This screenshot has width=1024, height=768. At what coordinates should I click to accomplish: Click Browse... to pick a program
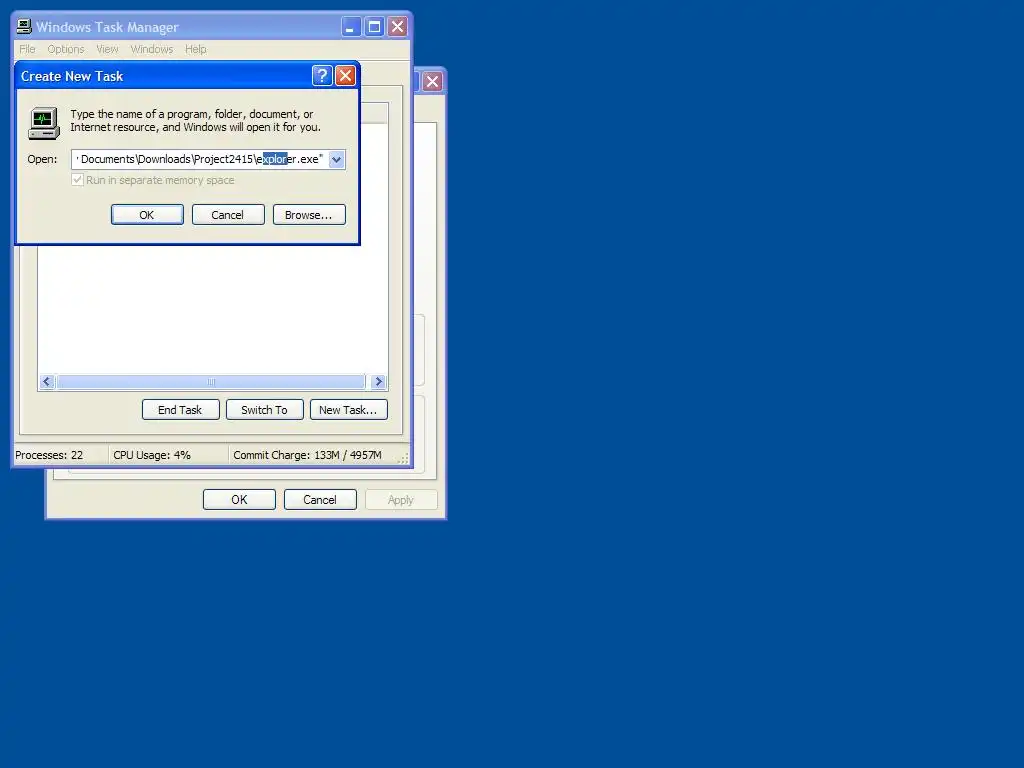(x=309, y=215)
